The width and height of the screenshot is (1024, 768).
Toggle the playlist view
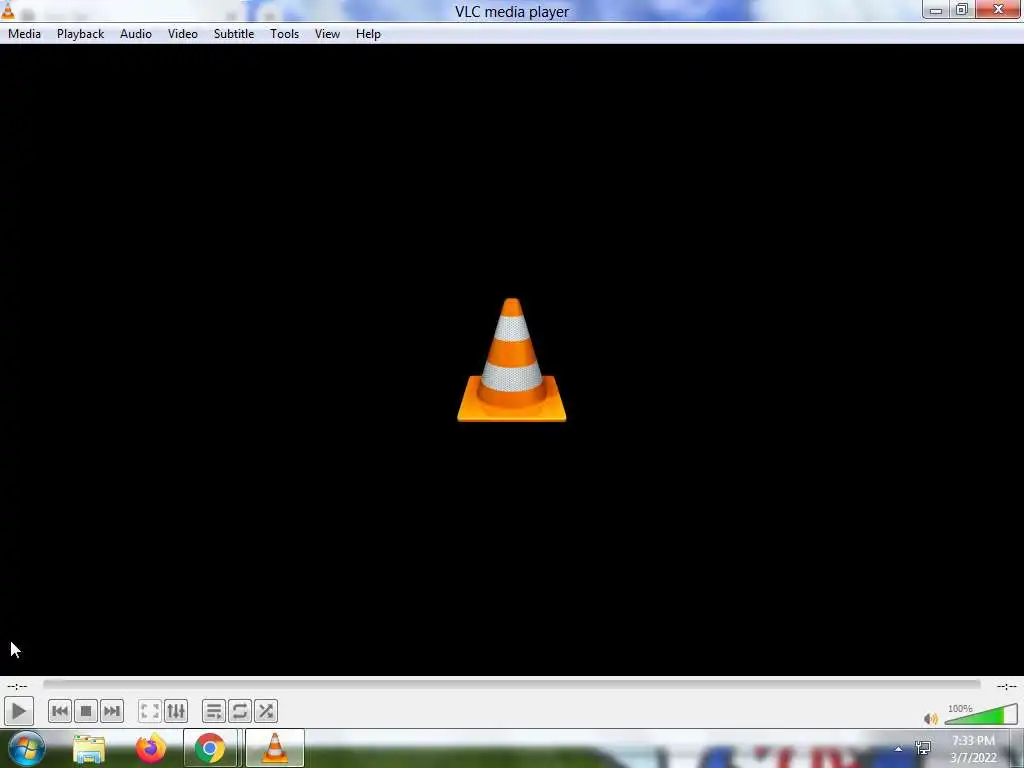(214, 711)
